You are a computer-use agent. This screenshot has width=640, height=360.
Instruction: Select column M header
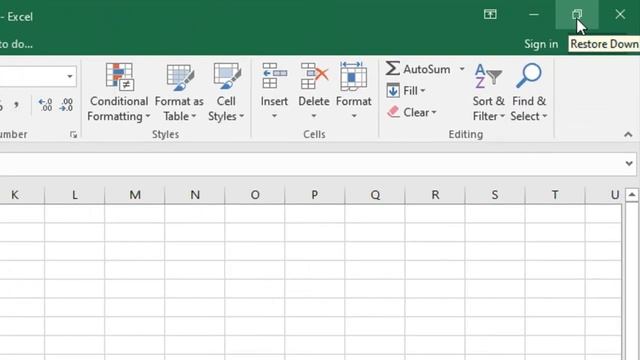pyautogui.click(x=135, y=195)
